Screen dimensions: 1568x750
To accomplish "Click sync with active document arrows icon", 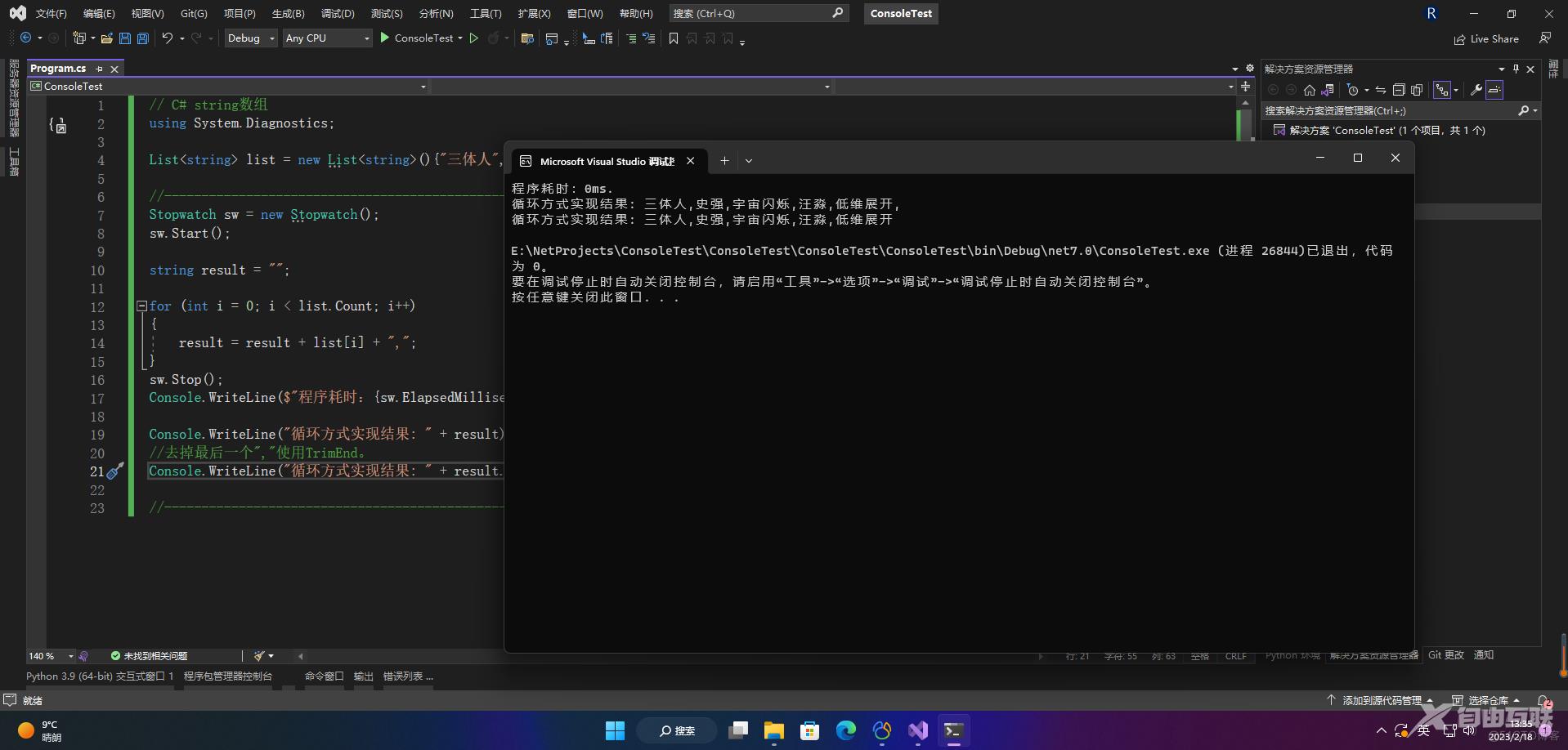I will tap(1381, 90).
